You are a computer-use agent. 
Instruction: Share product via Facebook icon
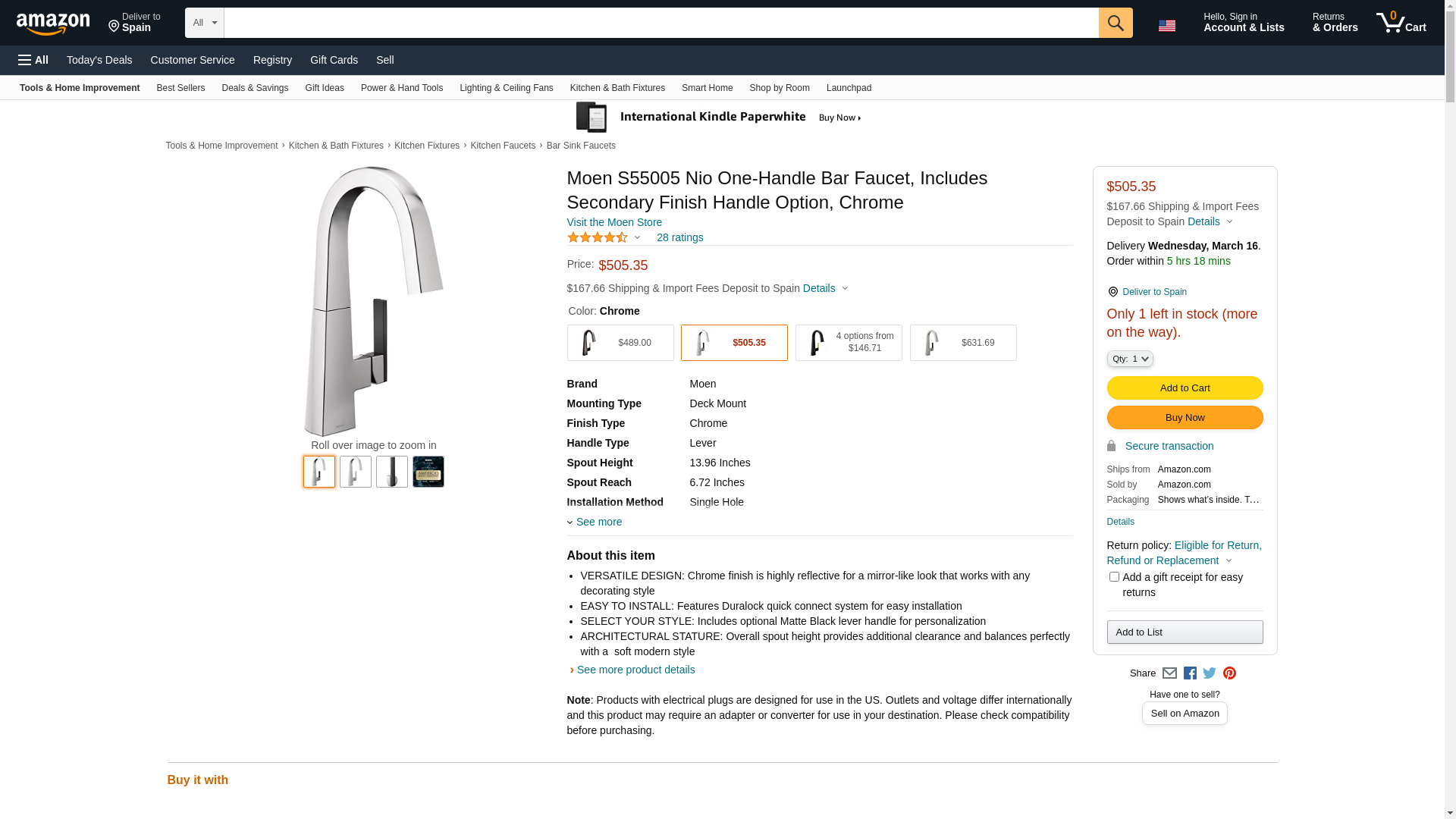coord(1190,673)
